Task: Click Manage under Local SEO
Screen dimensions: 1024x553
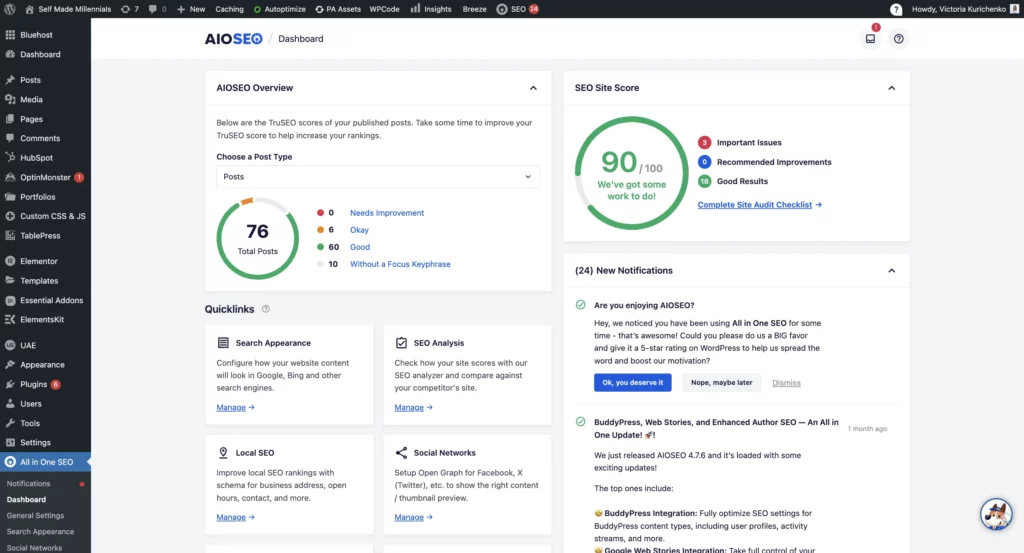Action: point(235,517)
